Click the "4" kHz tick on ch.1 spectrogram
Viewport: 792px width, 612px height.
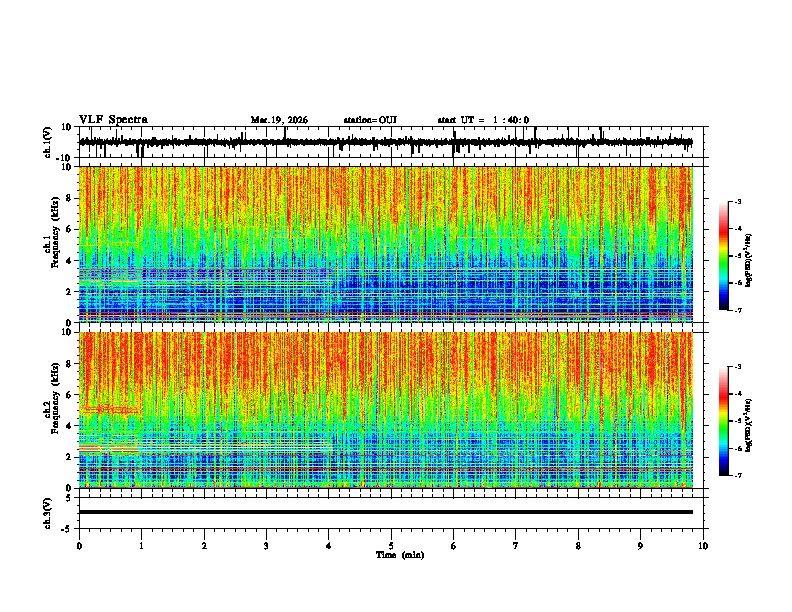(x=70, y=261)
